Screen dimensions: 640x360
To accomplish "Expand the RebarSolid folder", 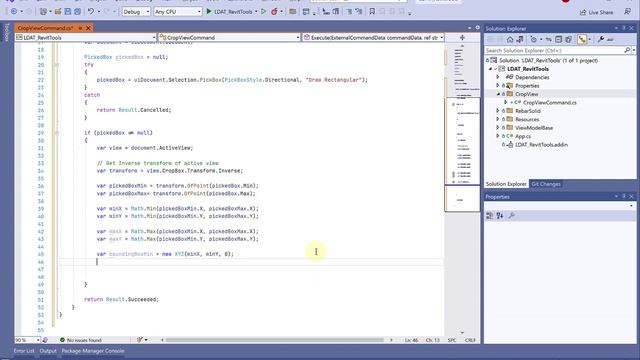I will click(x=498, y=111).
